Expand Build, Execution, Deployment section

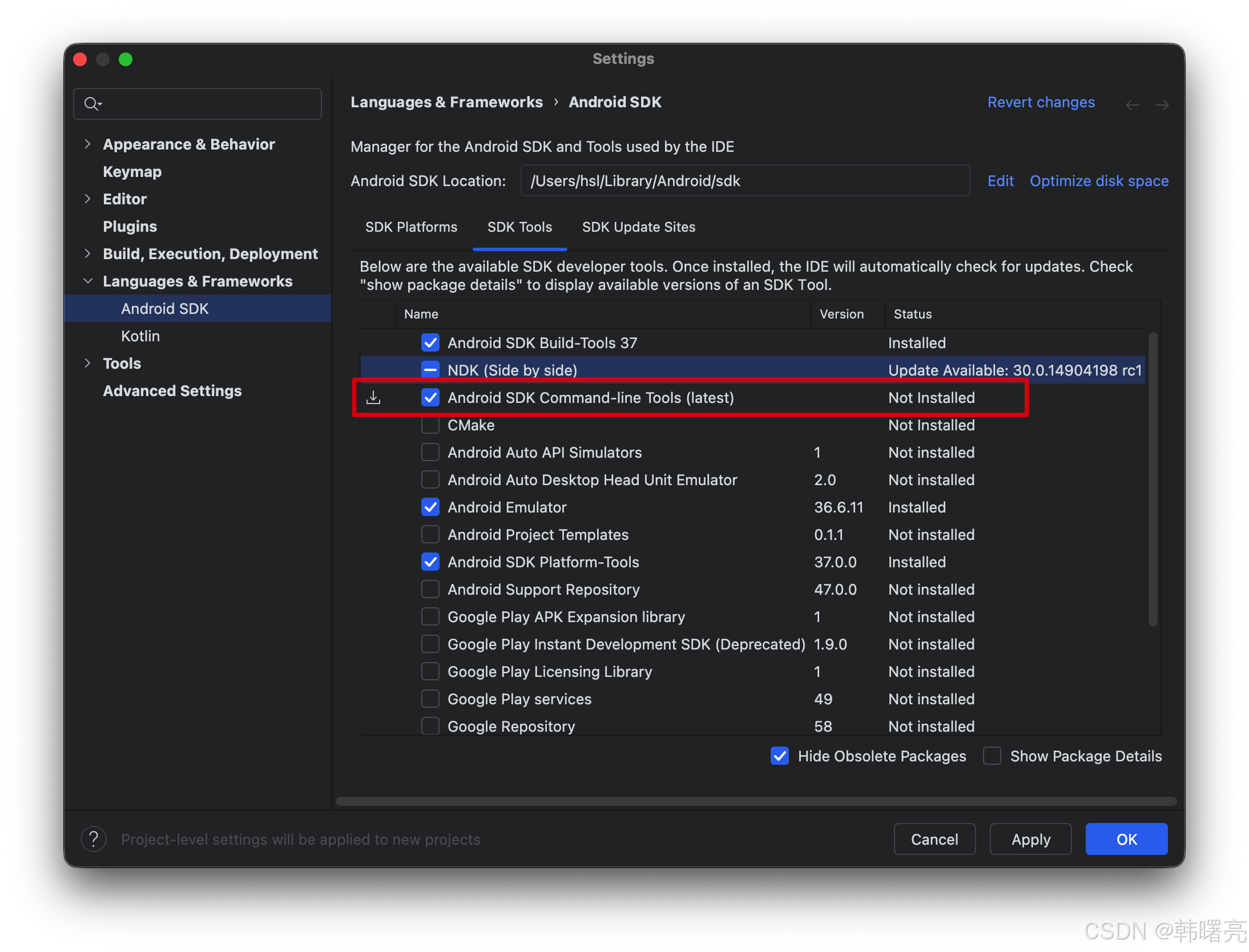click(87, 253)
